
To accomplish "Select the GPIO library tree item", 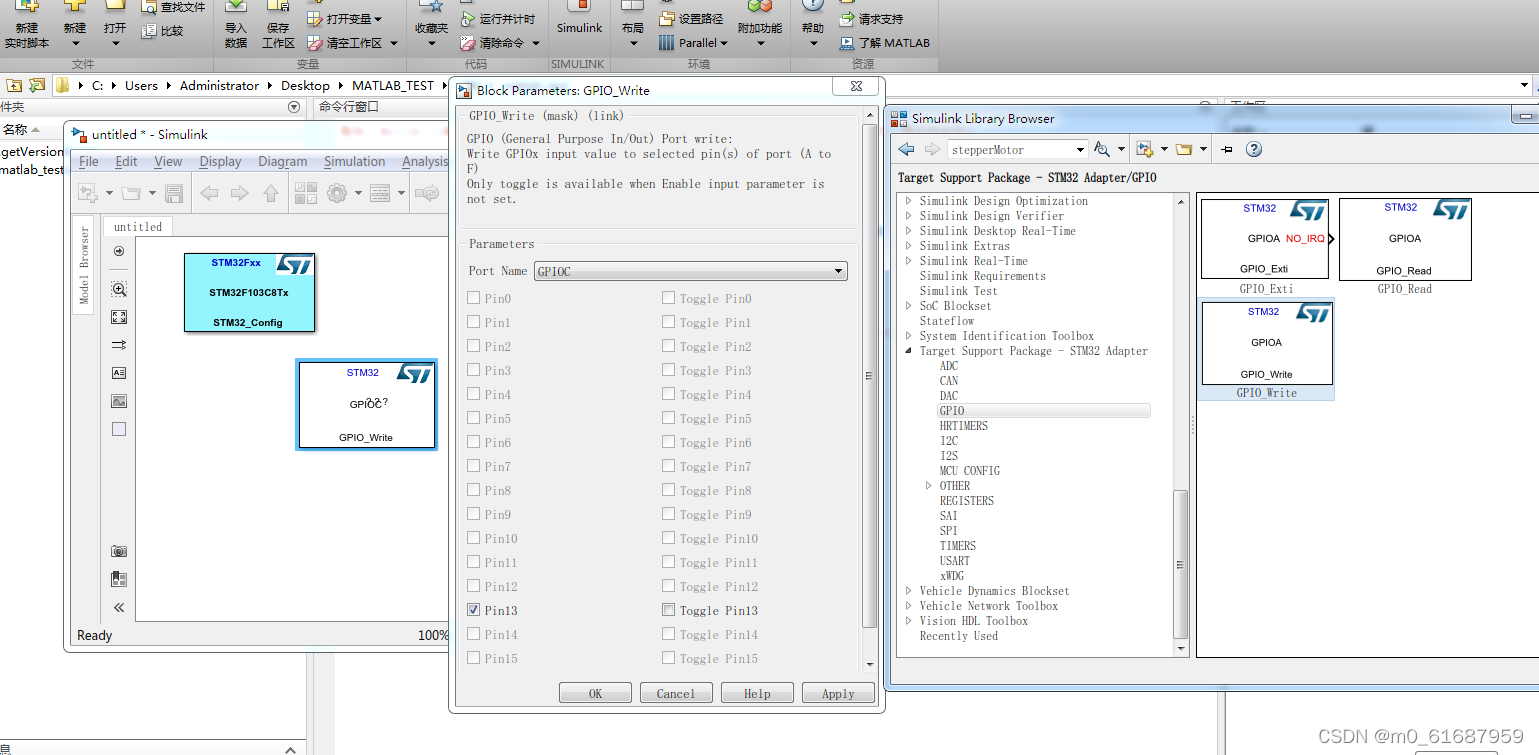I will [952, 411].
